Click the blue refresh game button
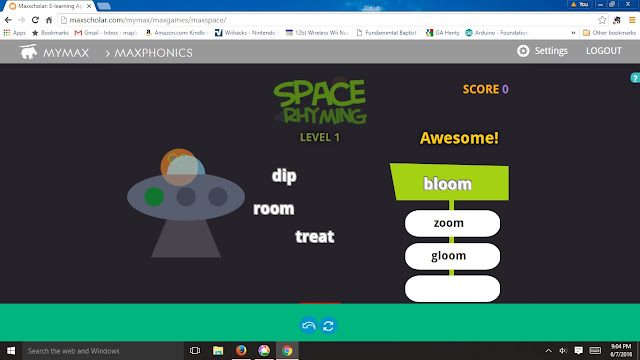 (329, 326)
